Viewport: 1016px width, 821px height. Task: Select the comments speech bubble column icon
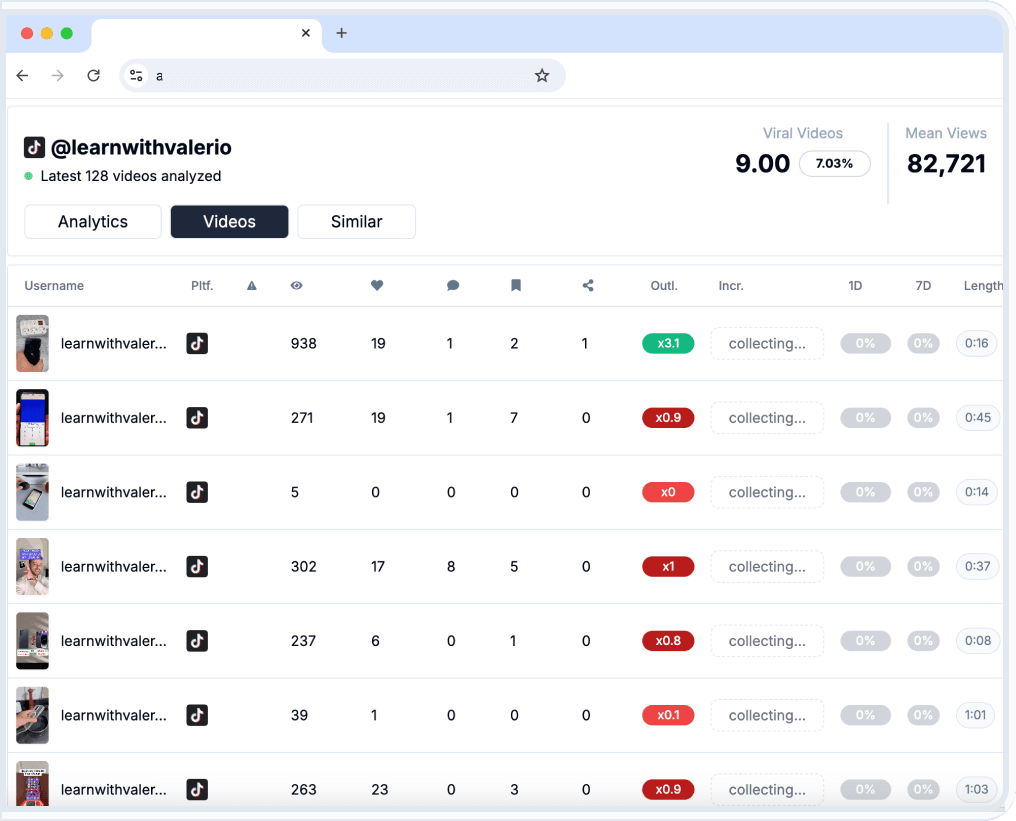(x=453, y=285)
